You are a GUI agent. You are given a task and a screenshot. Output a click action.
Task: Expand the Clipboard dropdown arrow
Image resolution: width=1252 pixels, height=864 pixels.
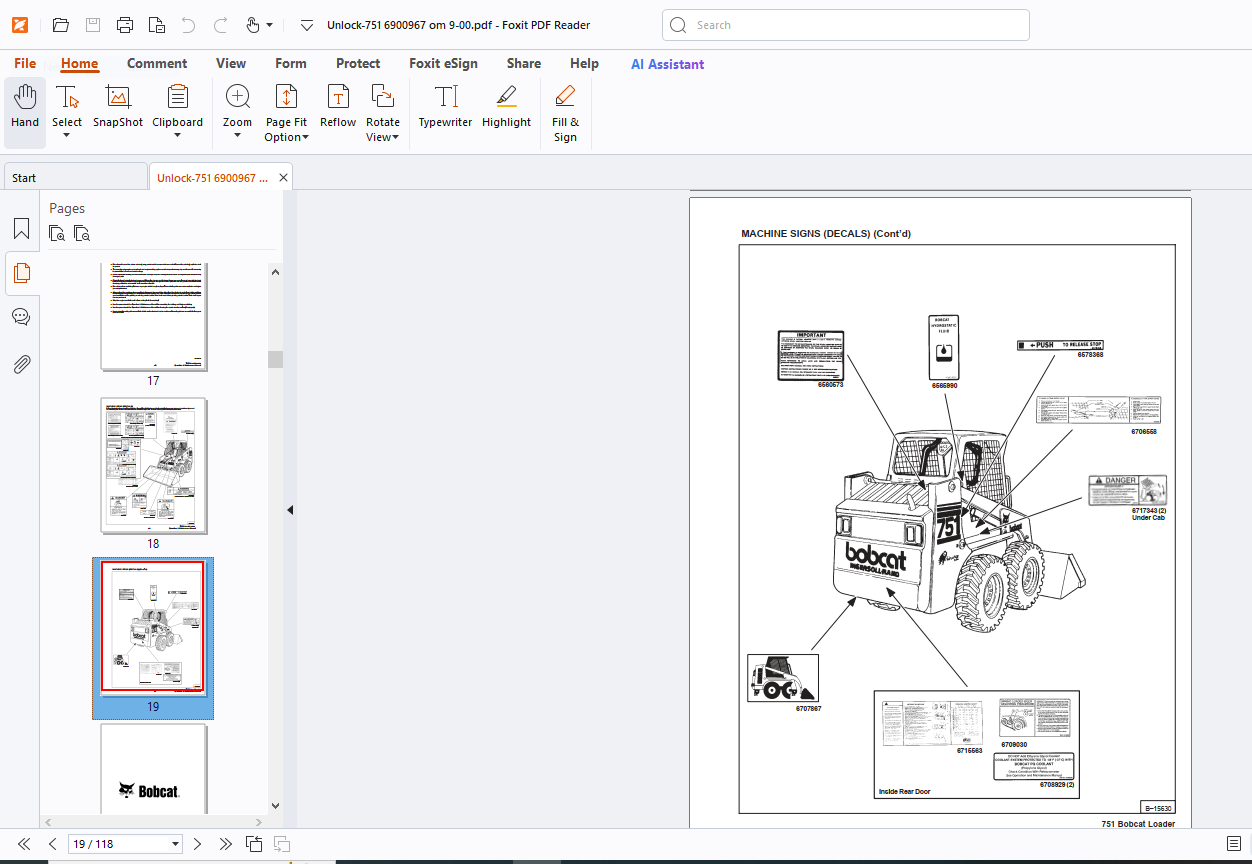point(178,135)
